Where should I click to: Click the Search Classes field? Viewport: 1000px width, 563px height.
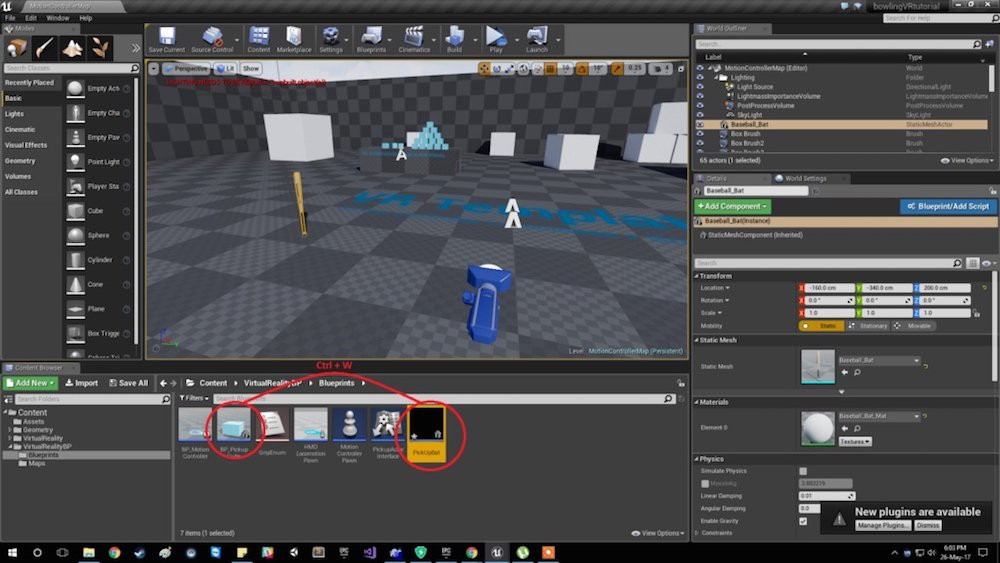71,68
